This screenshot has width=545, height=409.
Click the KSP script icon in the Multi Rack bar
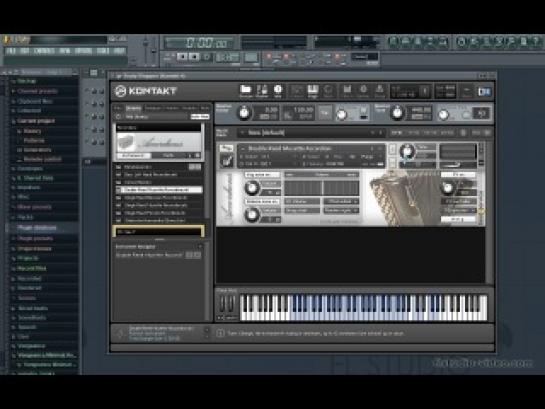(463, 133)
